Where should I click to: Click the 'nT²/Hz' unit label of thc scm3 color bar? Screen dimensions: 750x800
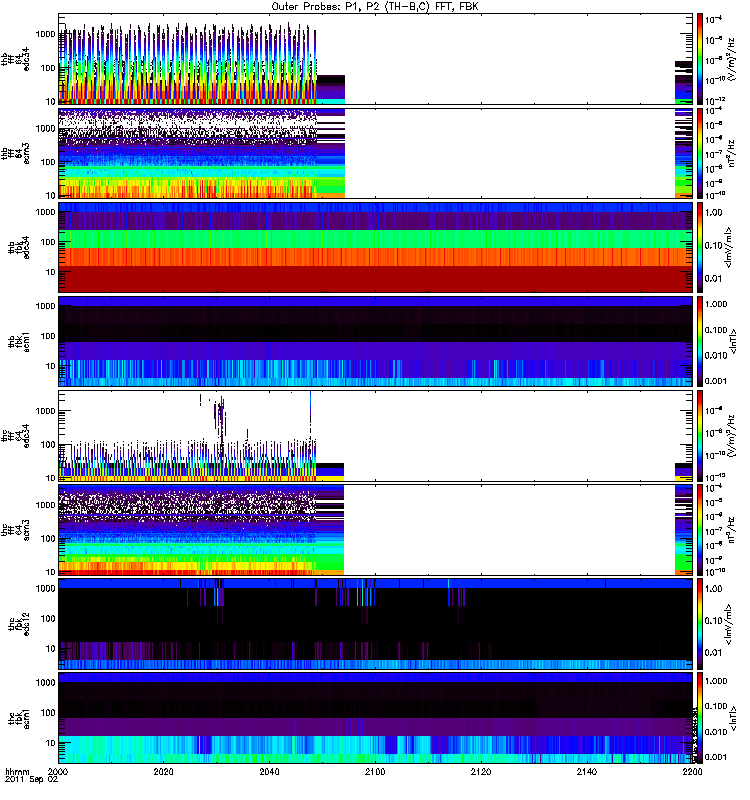[731, 530]
